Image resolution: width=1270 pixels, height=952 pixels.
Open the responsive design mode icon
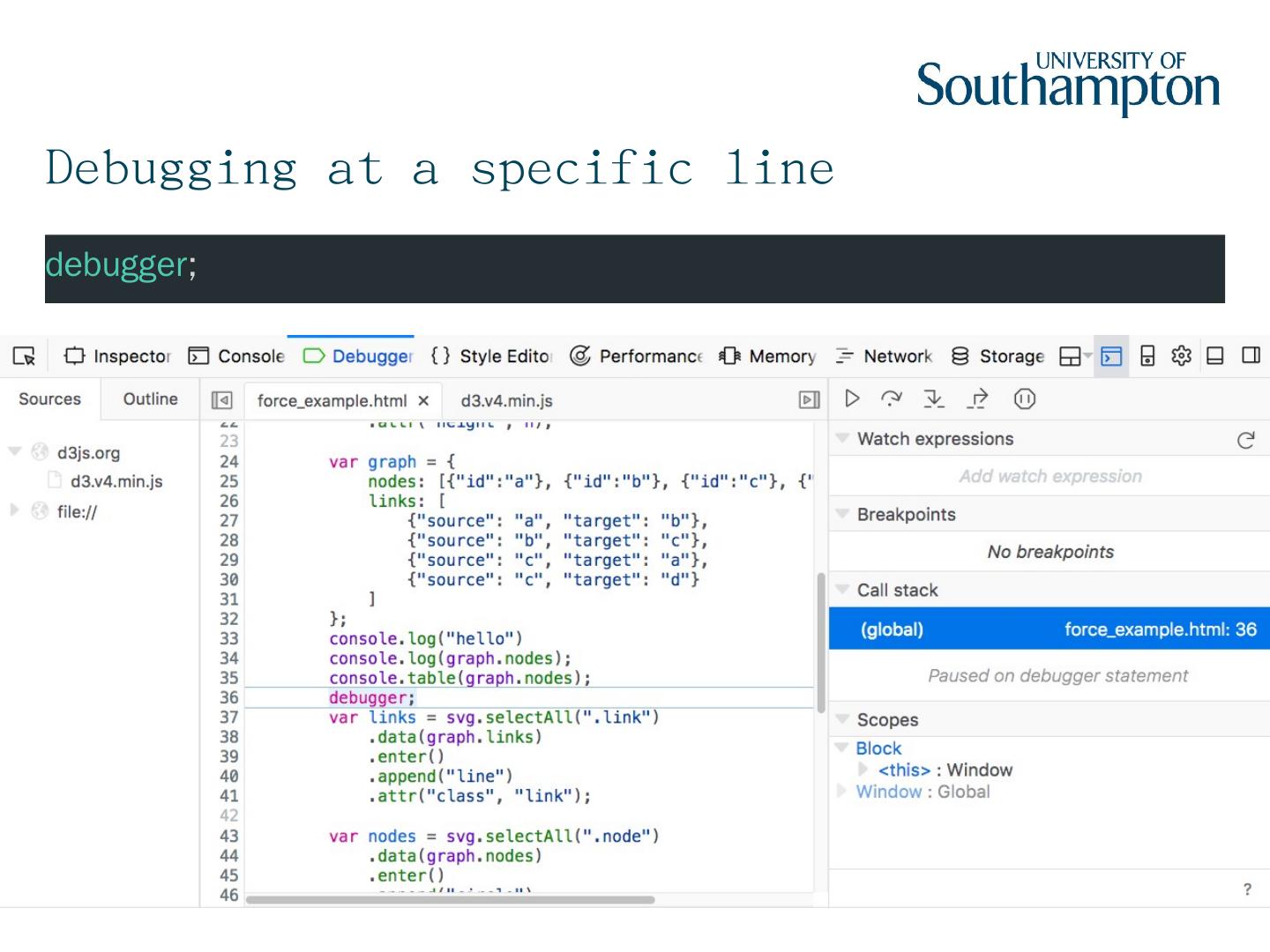[1147, 356]
